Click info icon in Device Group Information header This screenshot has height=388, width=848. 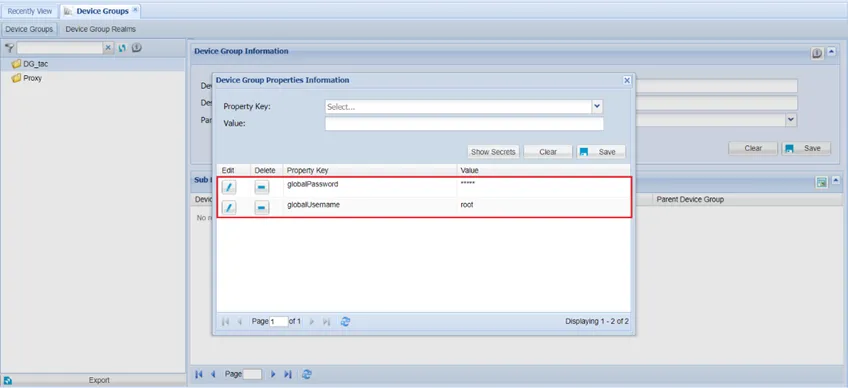[817, 53]
